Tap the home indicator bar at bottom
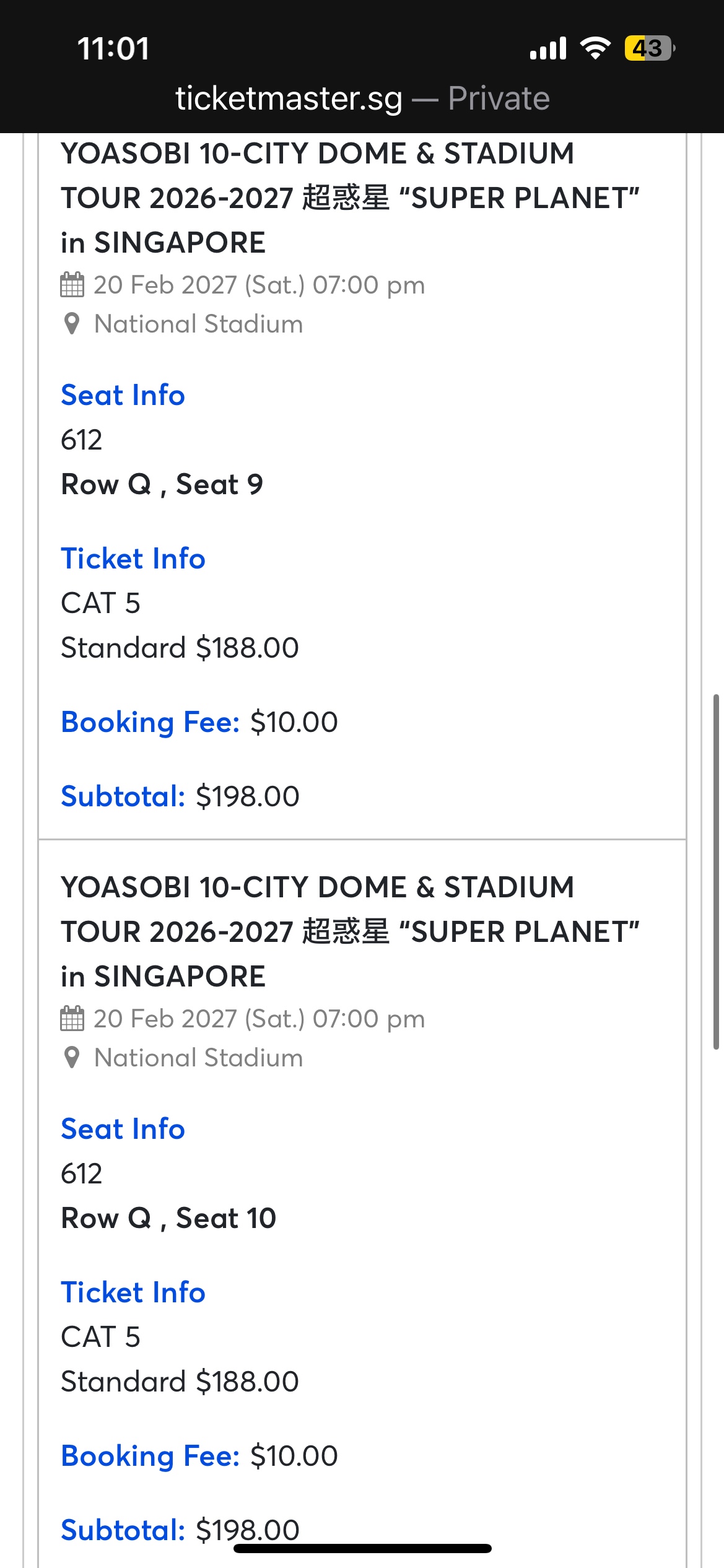724x1568 pixels. tap(362, 1548)
